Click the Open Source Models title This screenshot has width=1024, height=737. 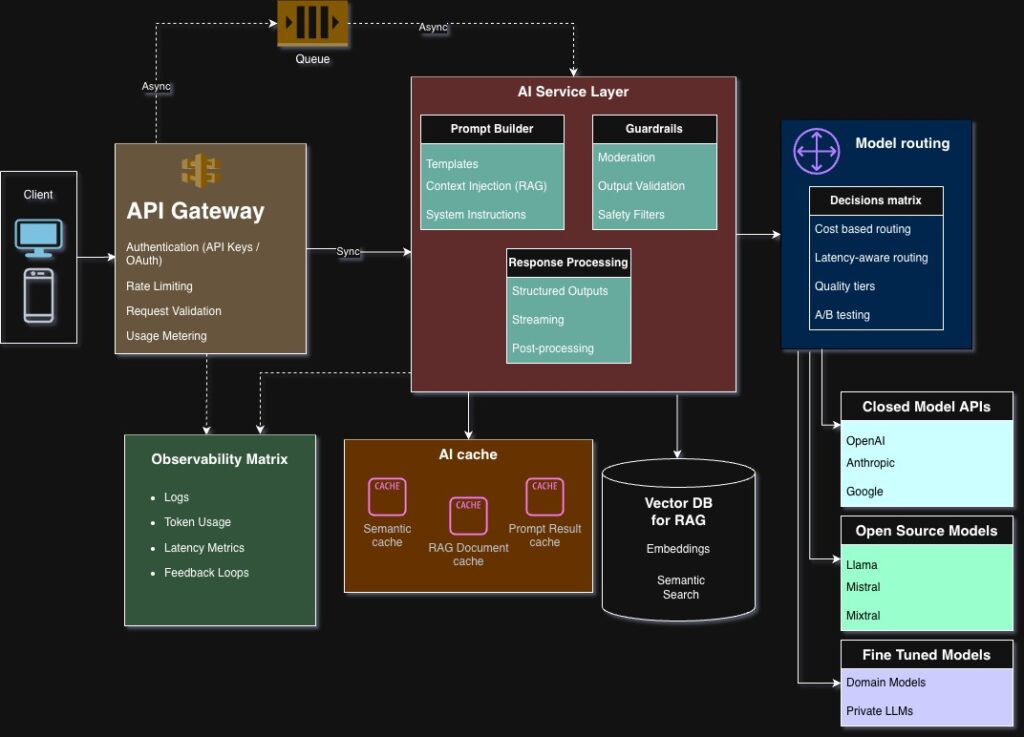[926, 531]
